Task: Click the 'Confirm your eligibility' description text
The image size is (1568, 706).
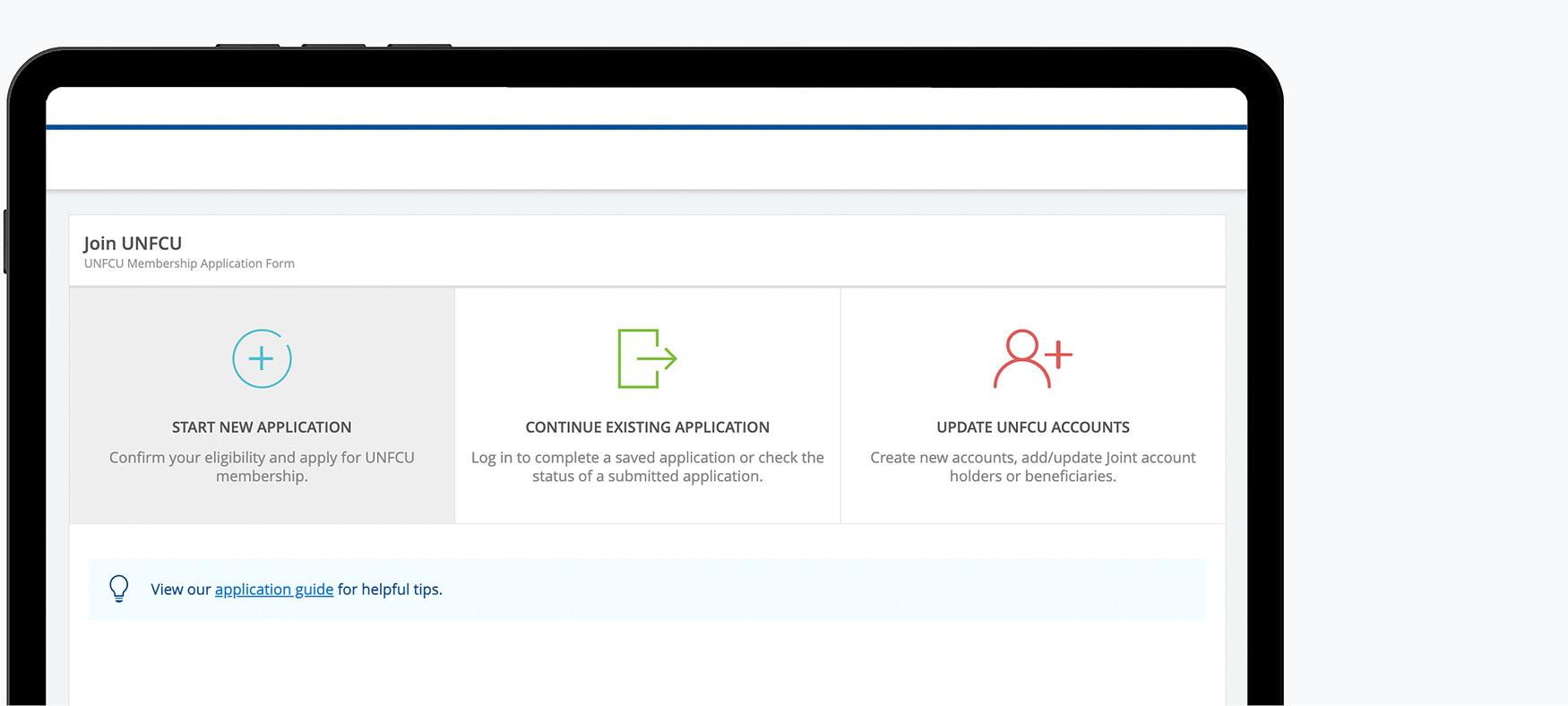Action: (262, 467)
